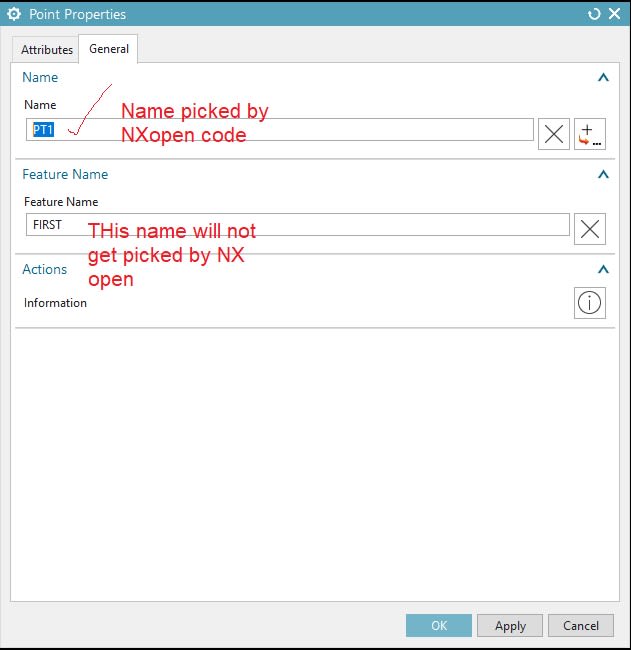Collapse the Actions section
Viewport: 631px width, 650px height.
click(x=603, y=269)
